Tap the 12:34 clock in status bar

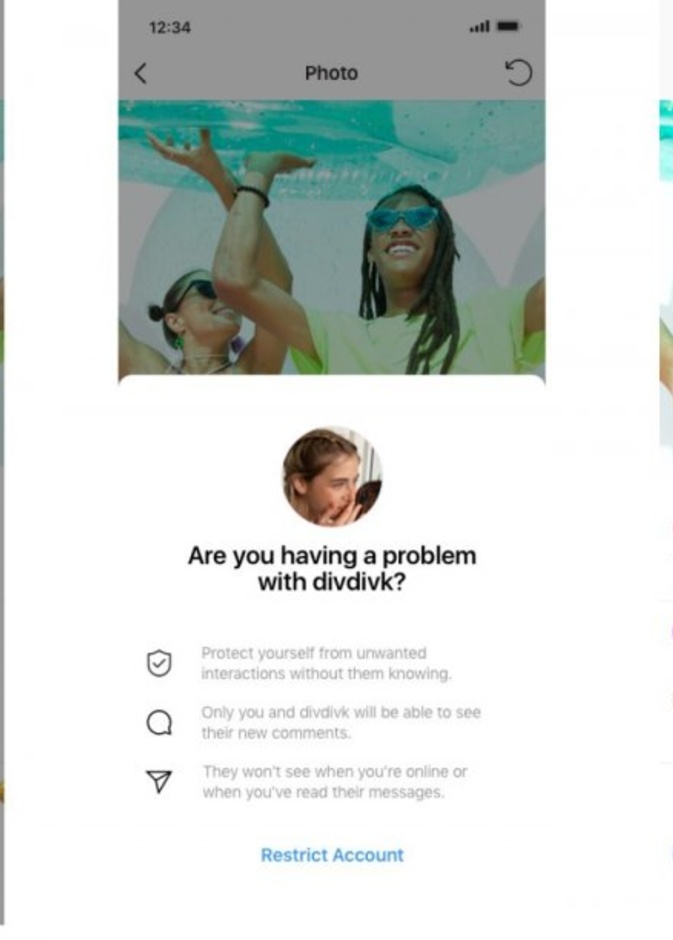[170, 28]
